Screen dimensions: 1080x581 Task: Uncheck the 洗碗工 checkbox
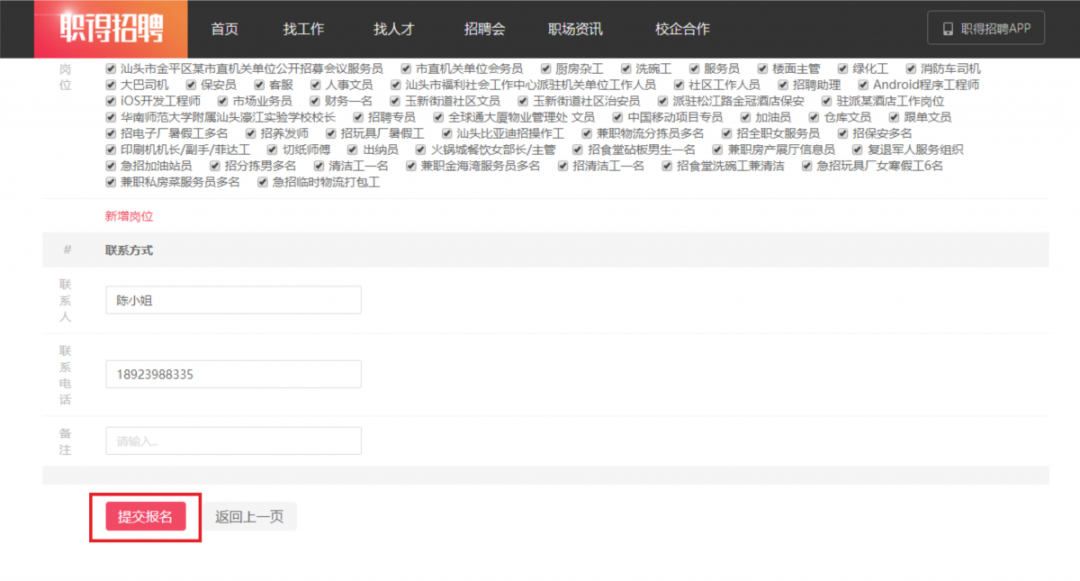[627, 69]
